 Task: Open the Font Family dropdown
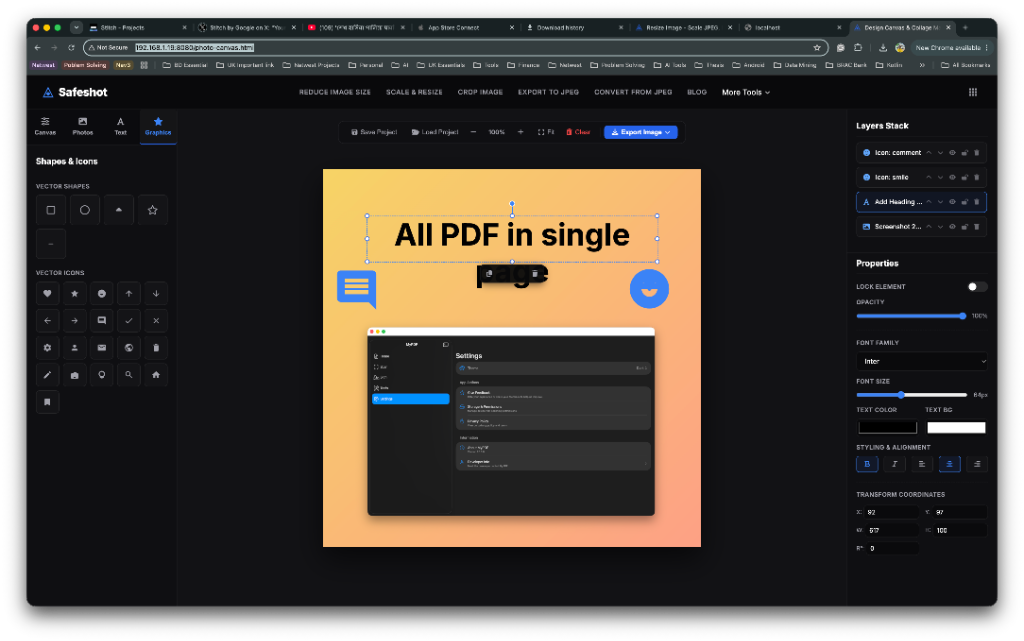(921, 362)
